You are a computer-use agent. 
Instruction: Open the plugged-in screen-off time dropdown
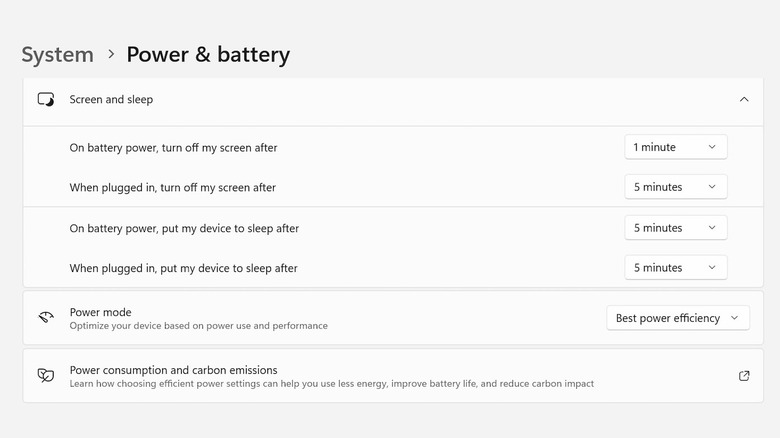pos(675,187)
